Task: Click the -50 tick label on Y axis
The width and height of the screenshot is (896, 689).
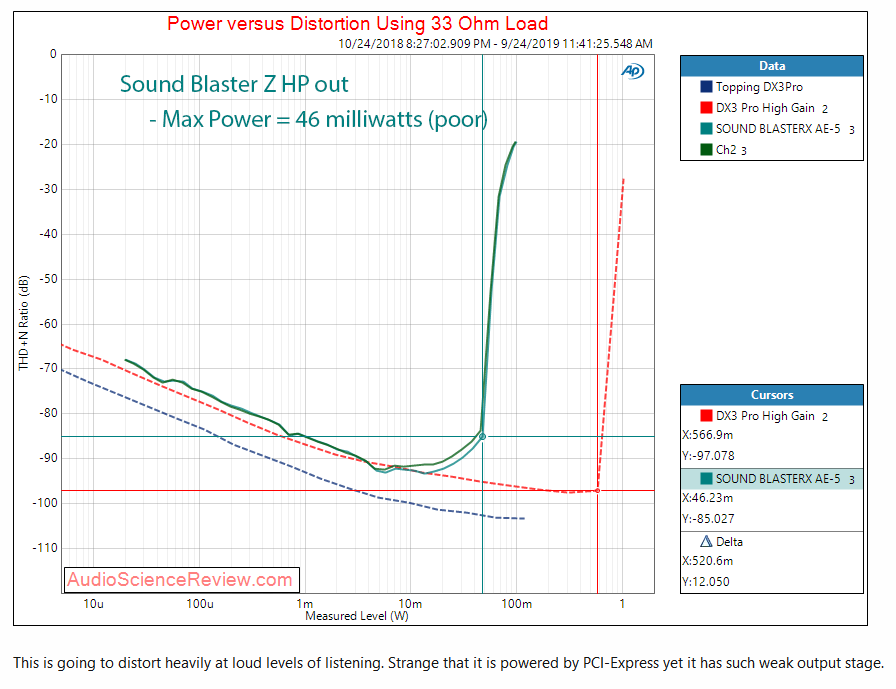Action: (x=48, y=279)
